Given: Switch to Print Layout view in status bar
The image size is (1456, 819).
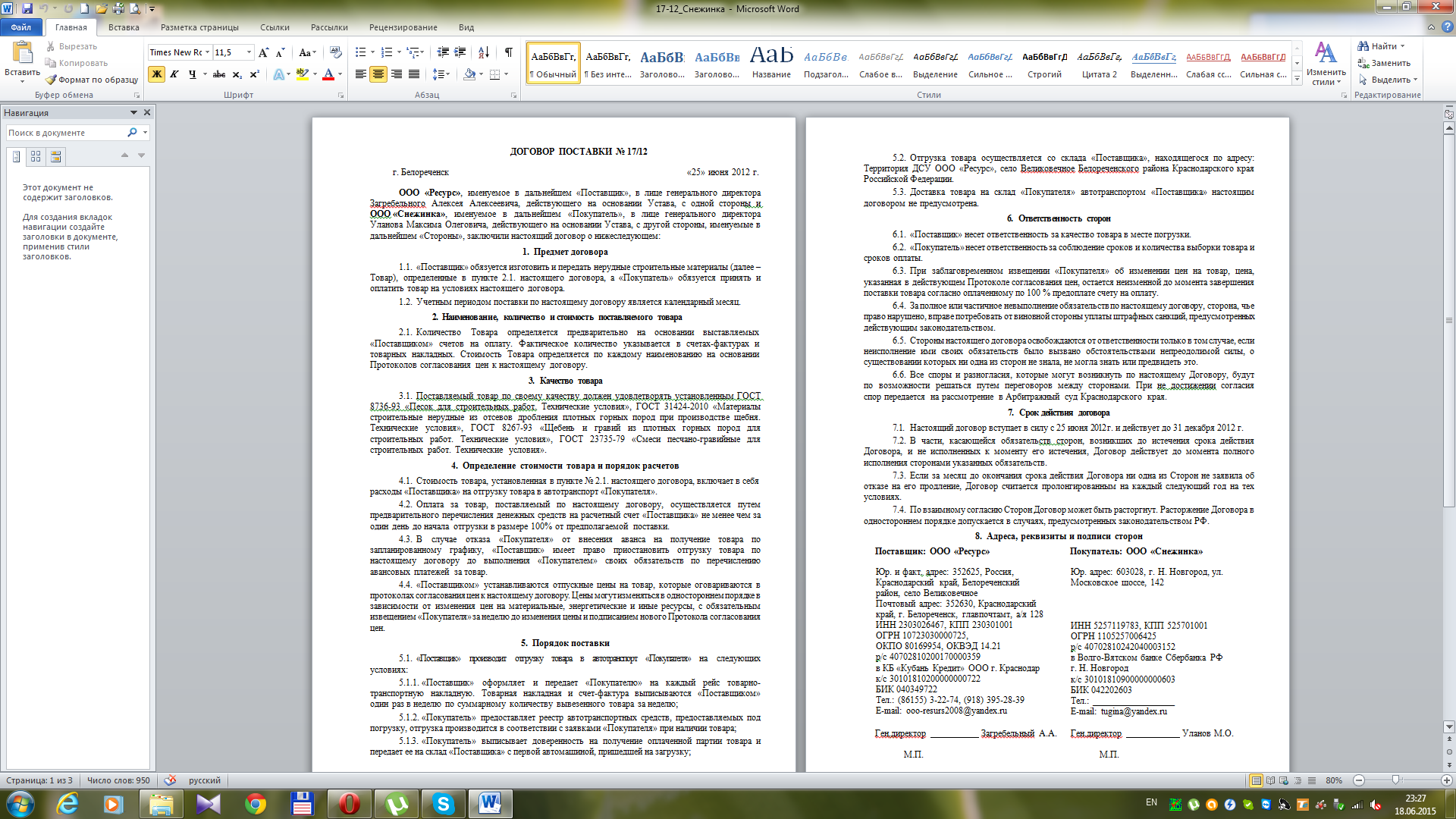Looking at the screenshot, I should (1257, 780).
